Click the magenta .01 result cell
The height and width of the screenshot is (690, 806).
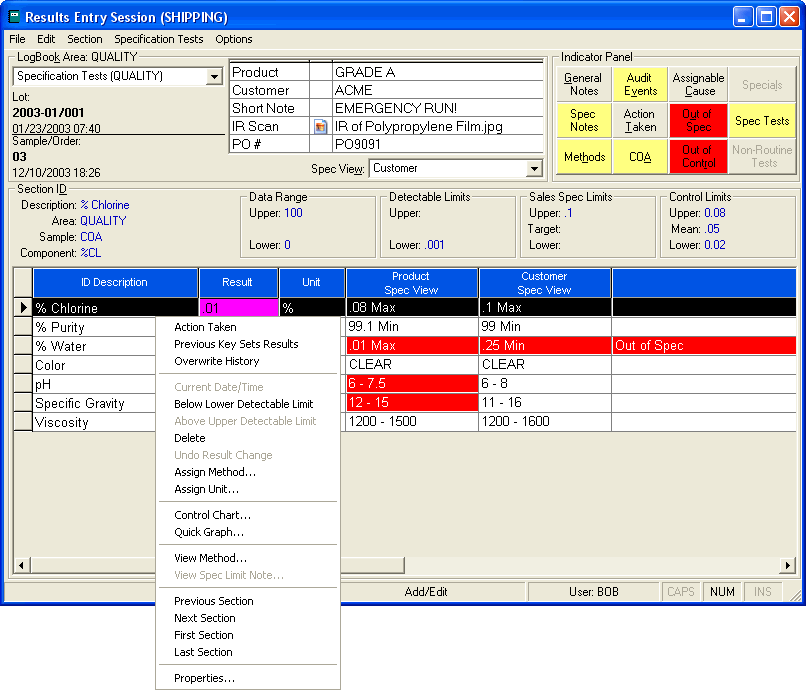tap(239, 308)
